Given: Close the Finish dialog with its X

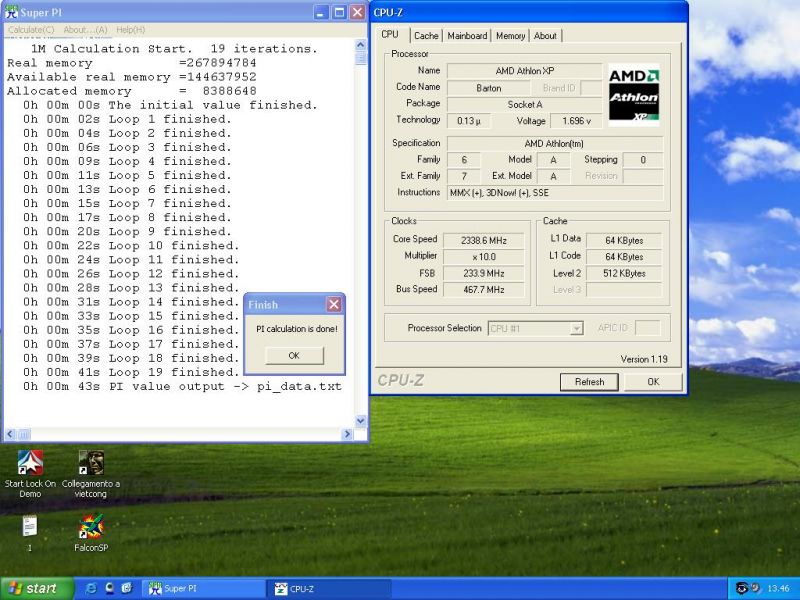Looking at the screenshot, I should point(334,305).
